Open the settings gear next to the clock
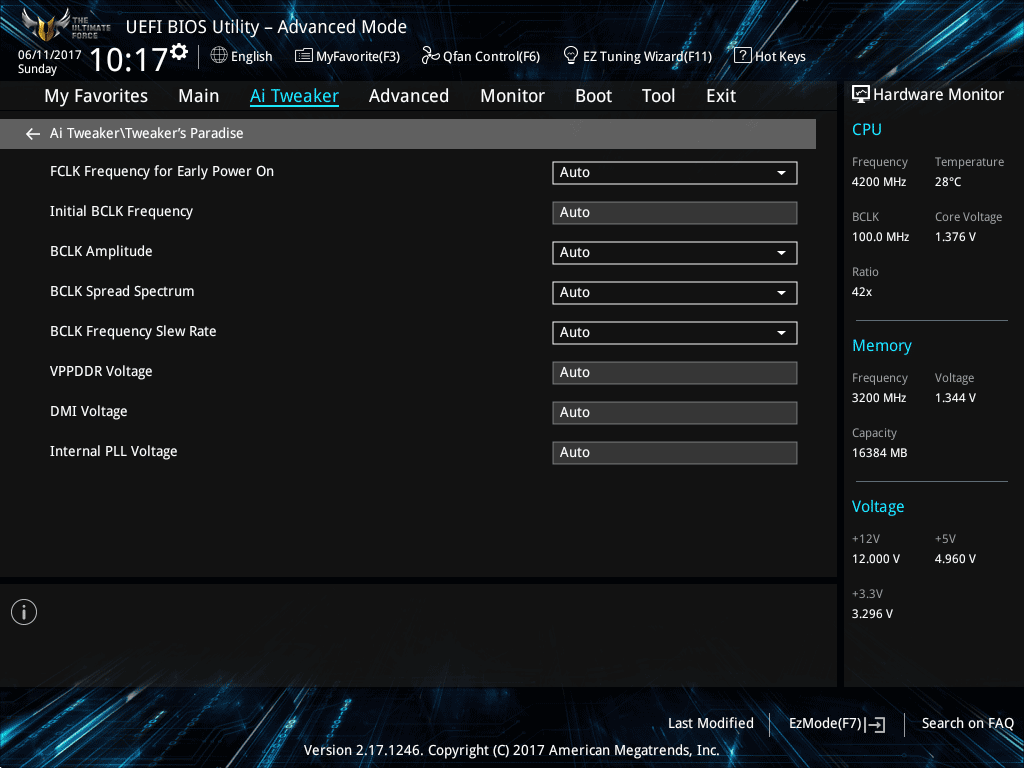The image size is (1024, 768). tap(179, 52)
